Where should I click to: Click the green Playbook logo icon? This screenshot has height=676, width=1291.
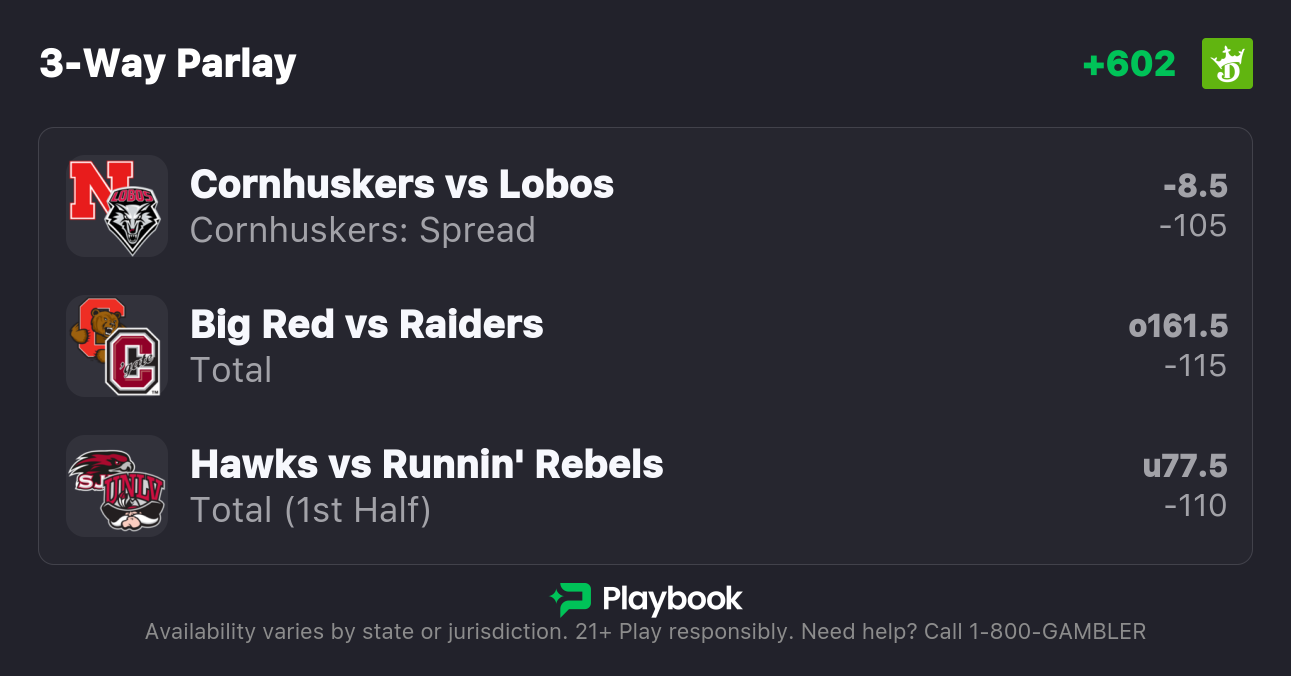(570, 599)
